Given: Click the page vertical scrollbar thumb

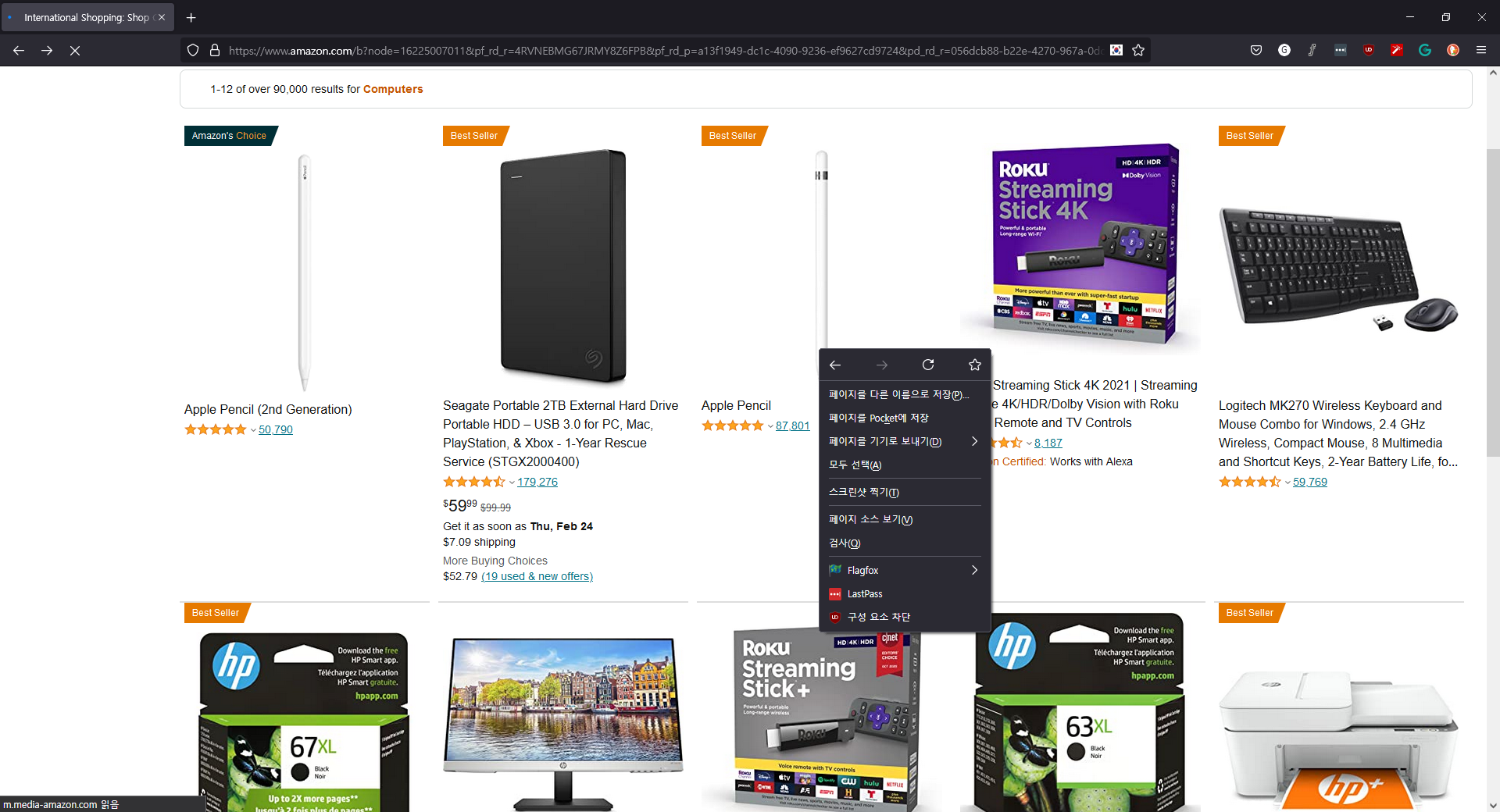Looking at the screenshot, I should [x=1493, y=303].
